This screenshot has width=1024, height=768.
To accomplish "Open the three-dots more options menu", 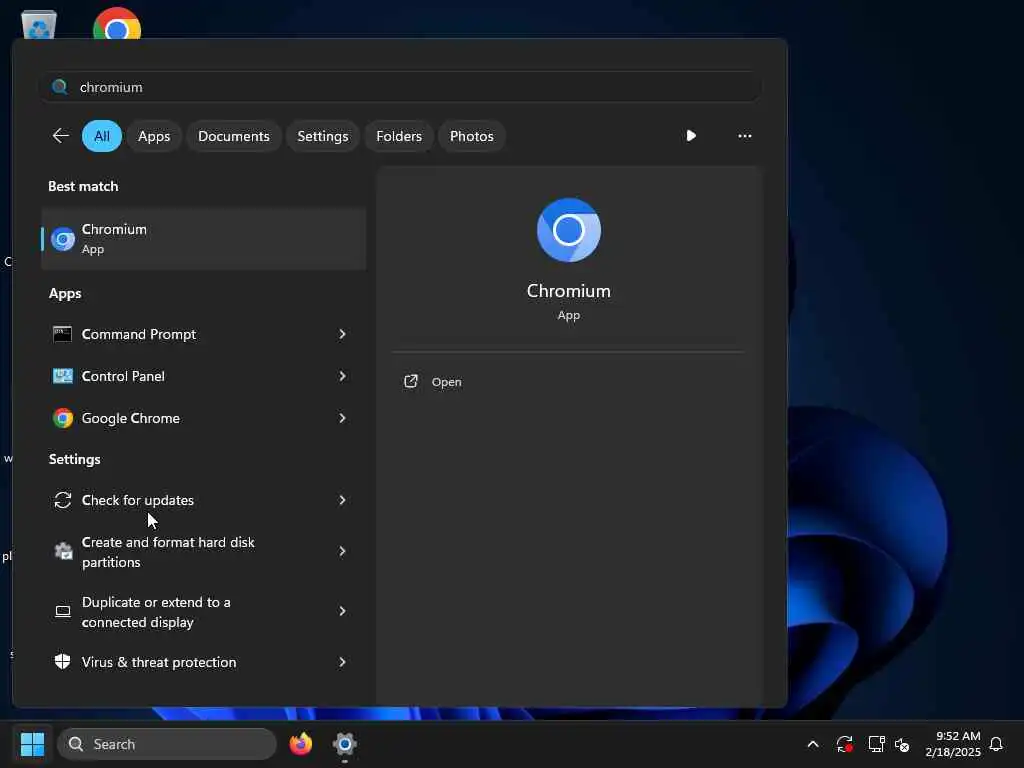I will (744, 136).
